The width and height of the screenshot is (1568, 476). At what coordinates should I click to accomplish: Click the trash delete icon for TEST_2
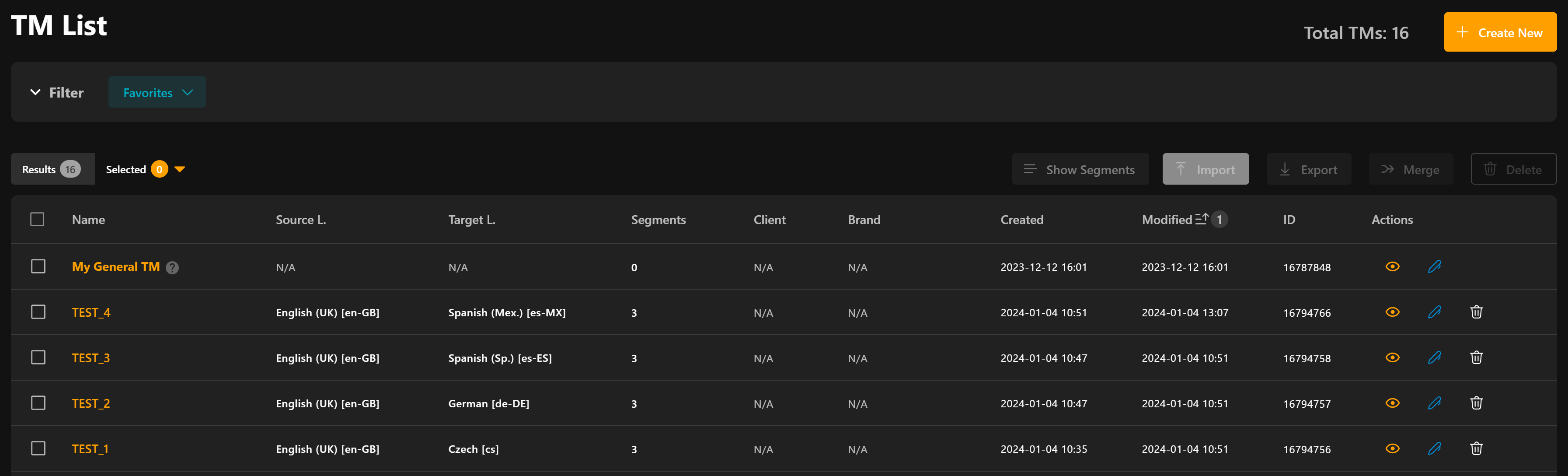click(x=1476, y=403)
